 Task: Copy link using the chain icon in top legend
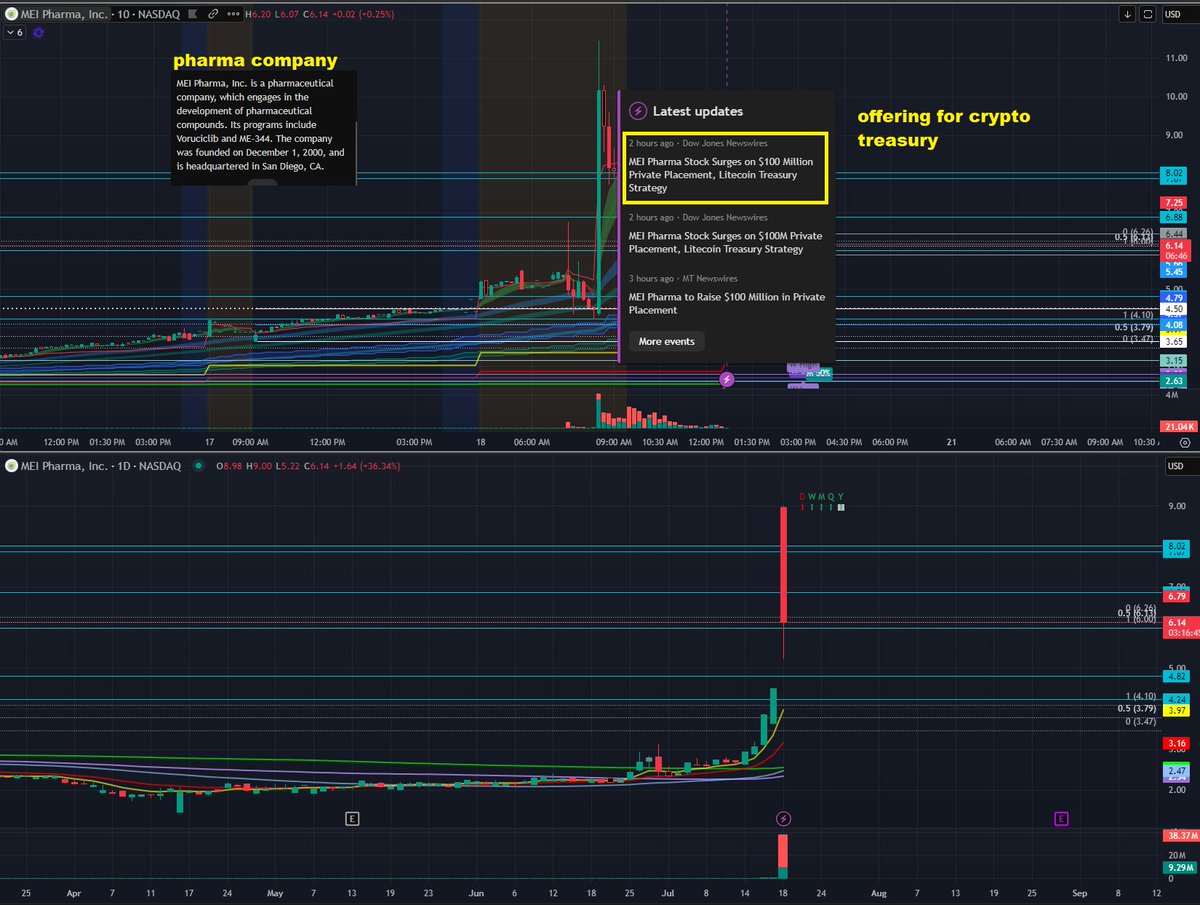(213, 14)
